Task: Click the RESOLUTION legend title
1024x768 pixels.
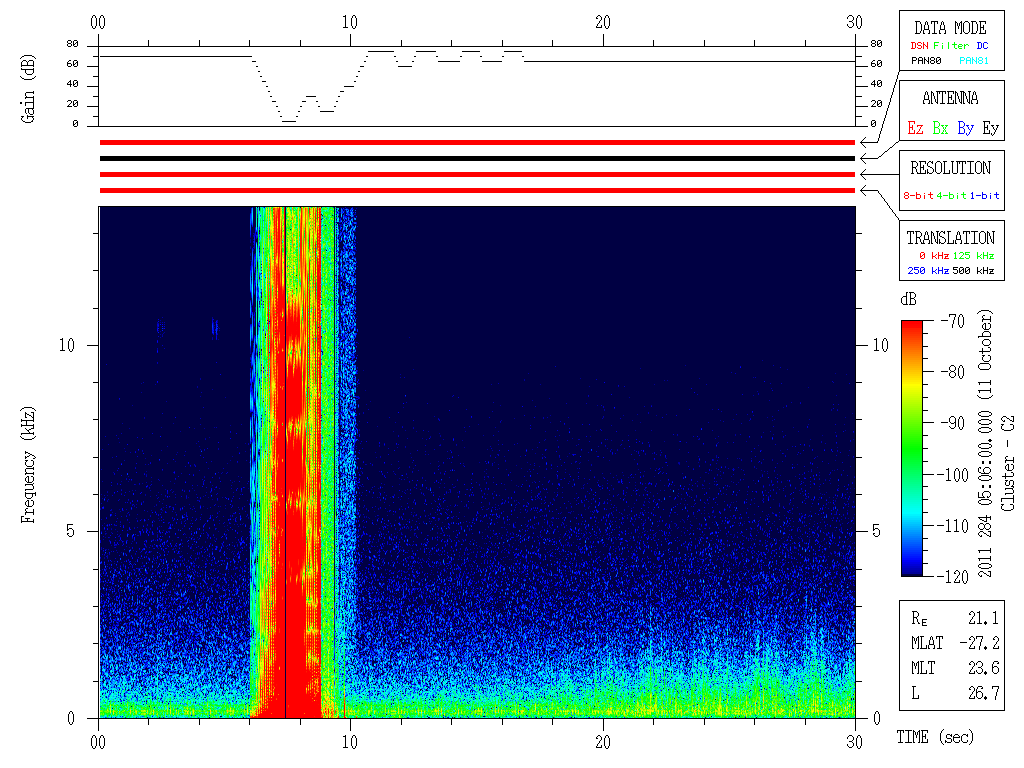Action: [x=951, y=168]
